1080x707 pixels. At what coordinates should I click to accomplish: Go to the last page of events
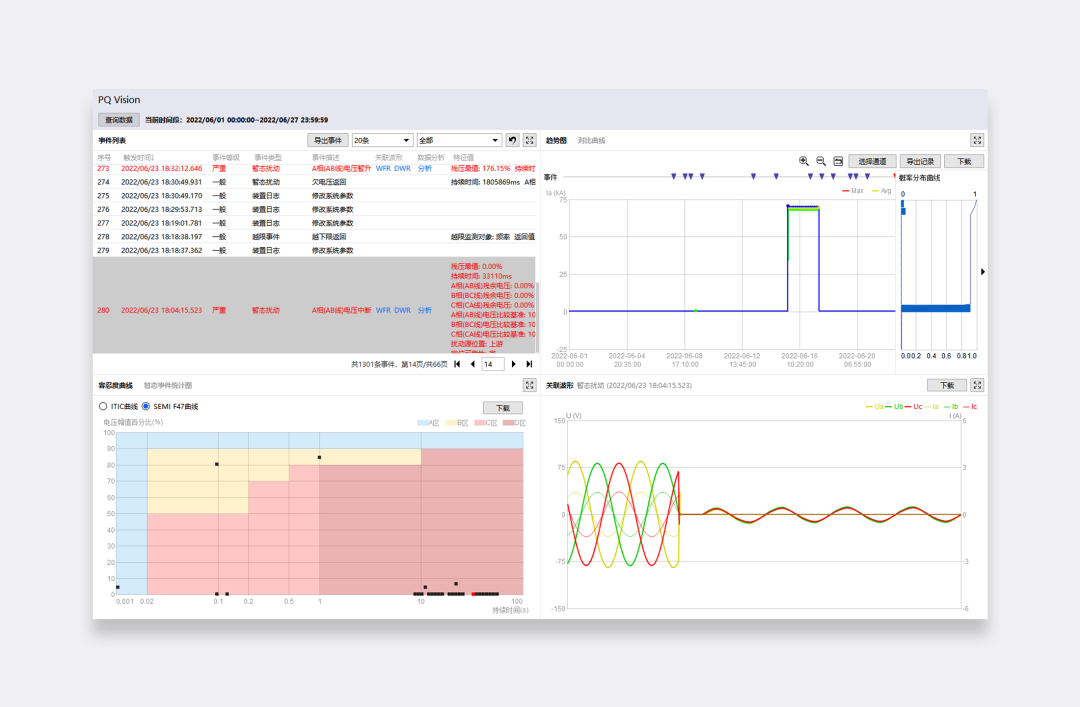tap(529, 365)
